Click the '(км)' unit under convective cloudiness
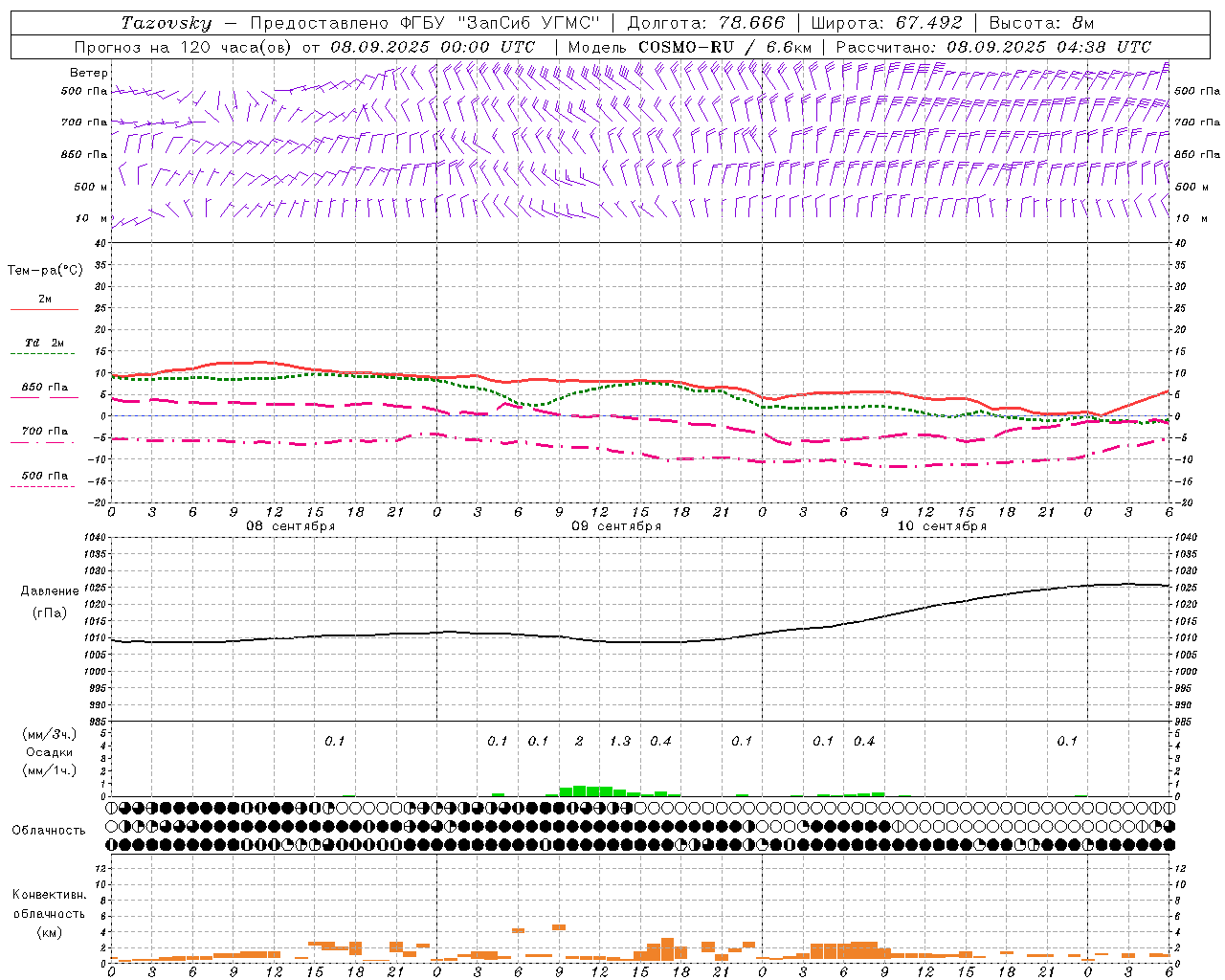Screen dimensions: 1225x980 click(x=50, y=932)
